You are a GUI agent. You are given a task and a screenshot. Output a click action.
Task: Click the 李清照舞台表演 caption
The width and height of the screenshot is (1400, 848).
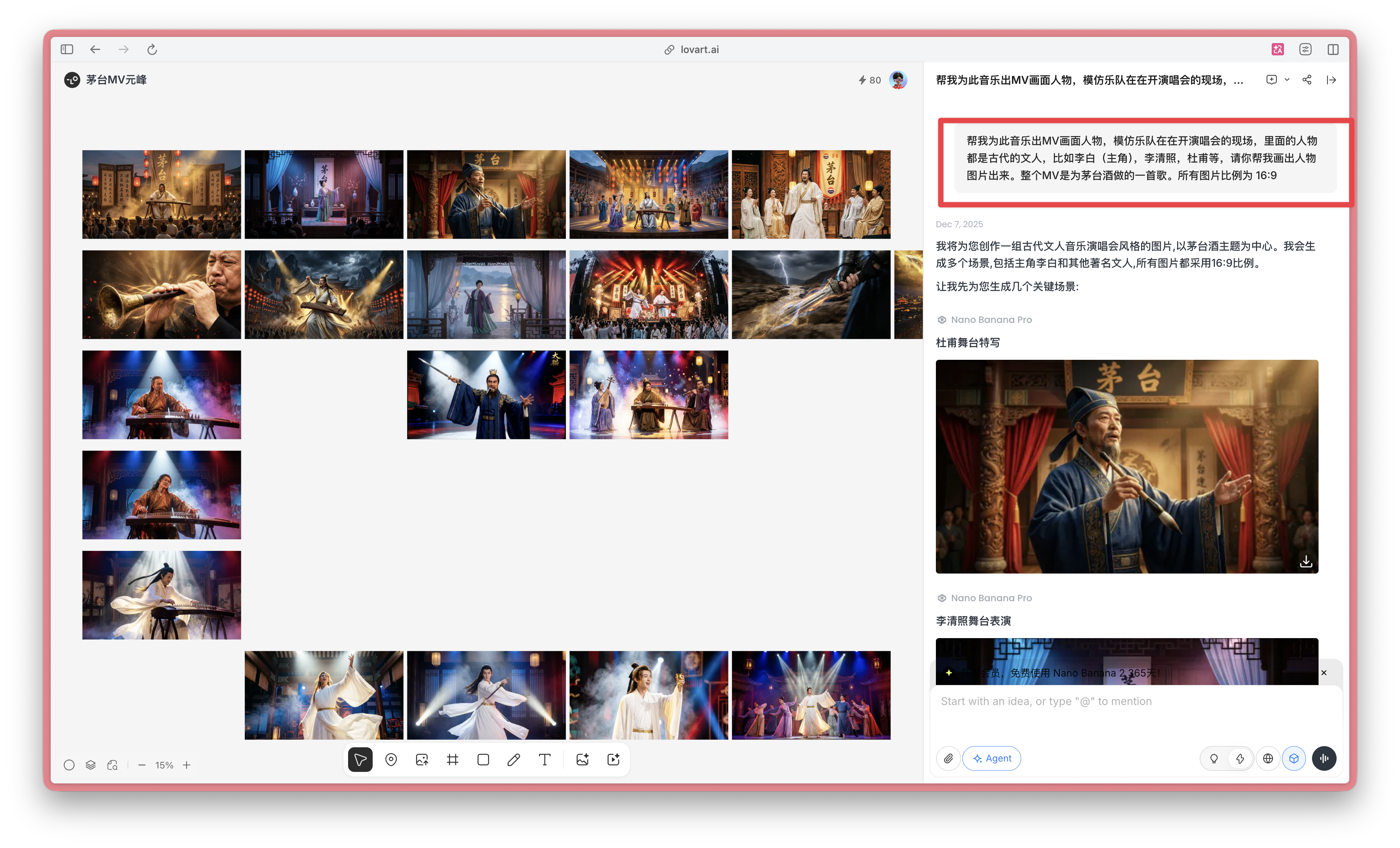973,621
